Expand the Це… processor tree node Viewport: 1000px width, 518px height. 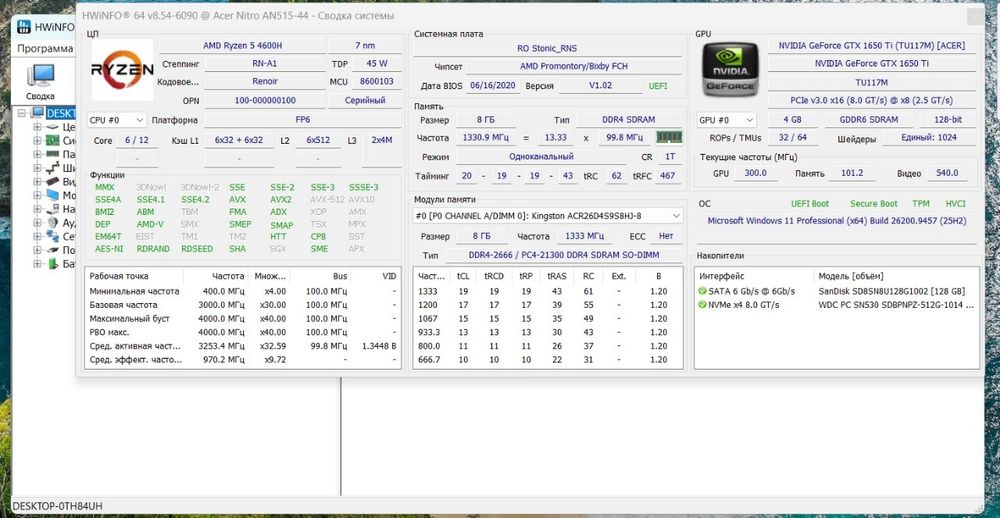[37, 127]
